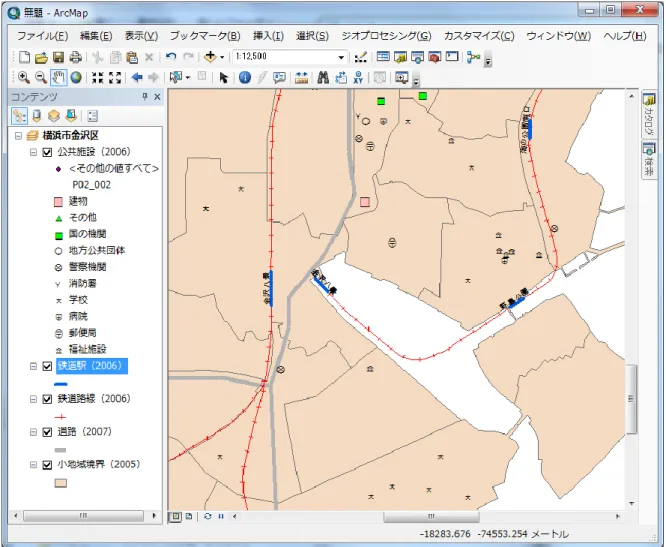Open the Editor toolbar icon
666x547 pixels.
coord(361,56)
